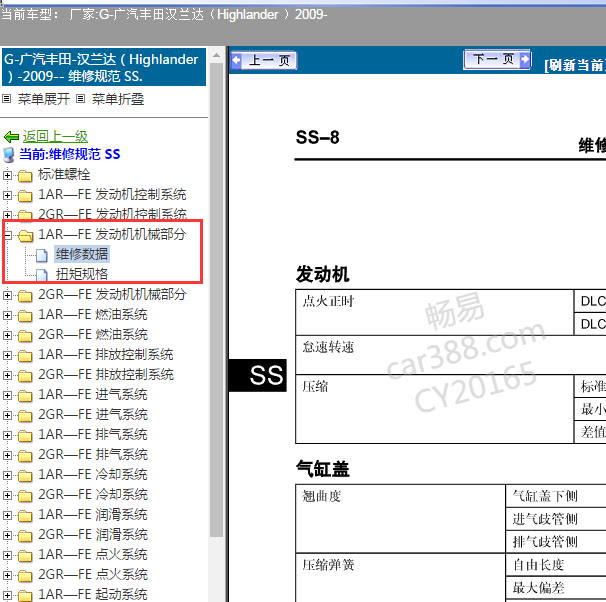Screen dimensions: 606x602
Task: Expand 2GR—FE 排放控制系统 node
Action: coord(7,375)
